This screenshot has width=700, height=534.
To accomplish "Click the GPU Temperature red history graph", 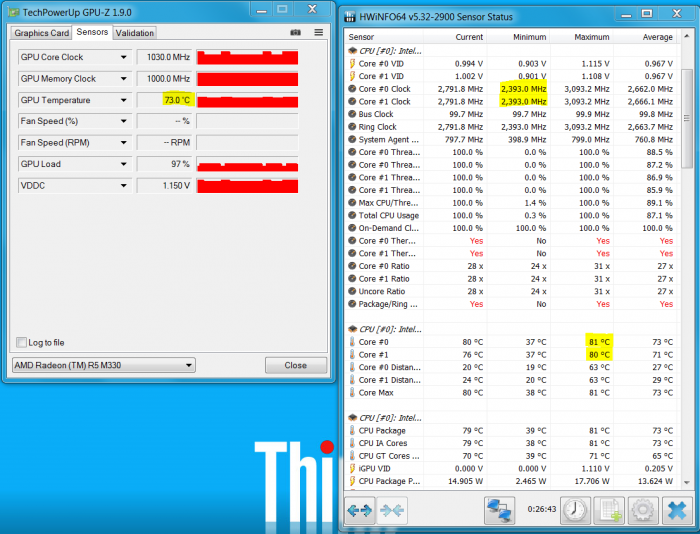I will [x=248, y=100].
